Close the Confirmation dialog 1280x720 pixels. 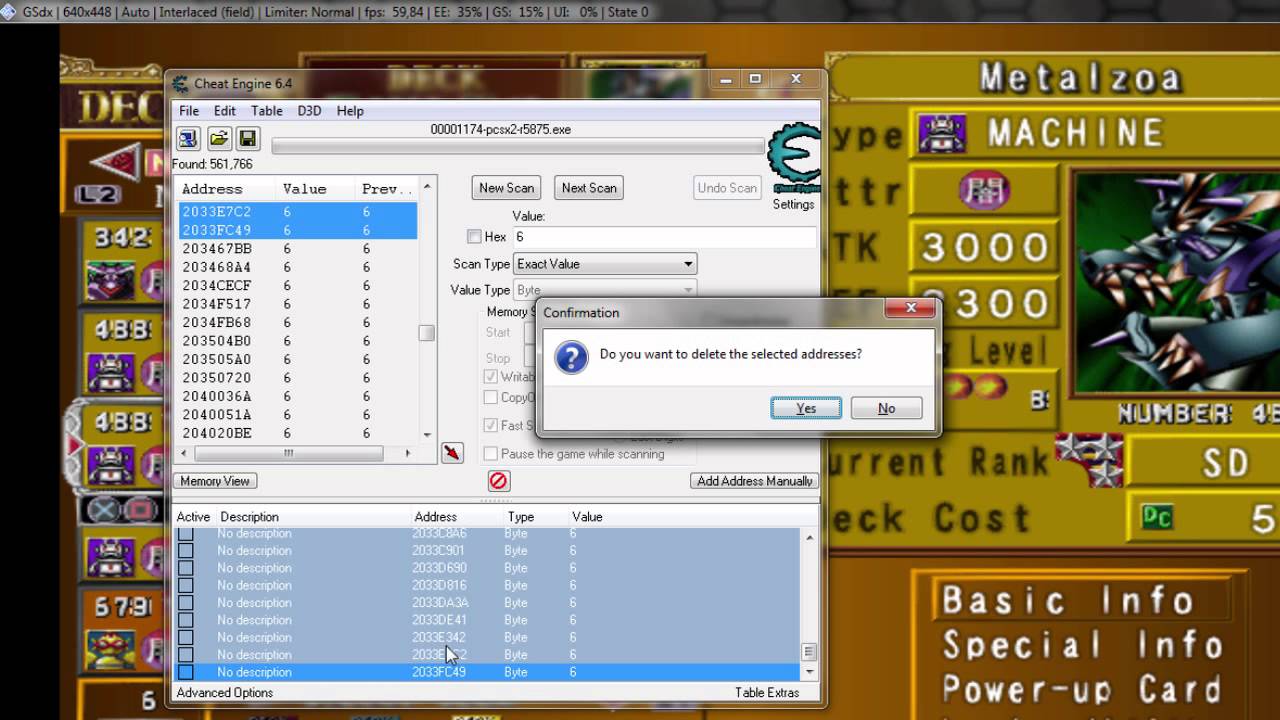pyautogui.click(x=911, y=308)
